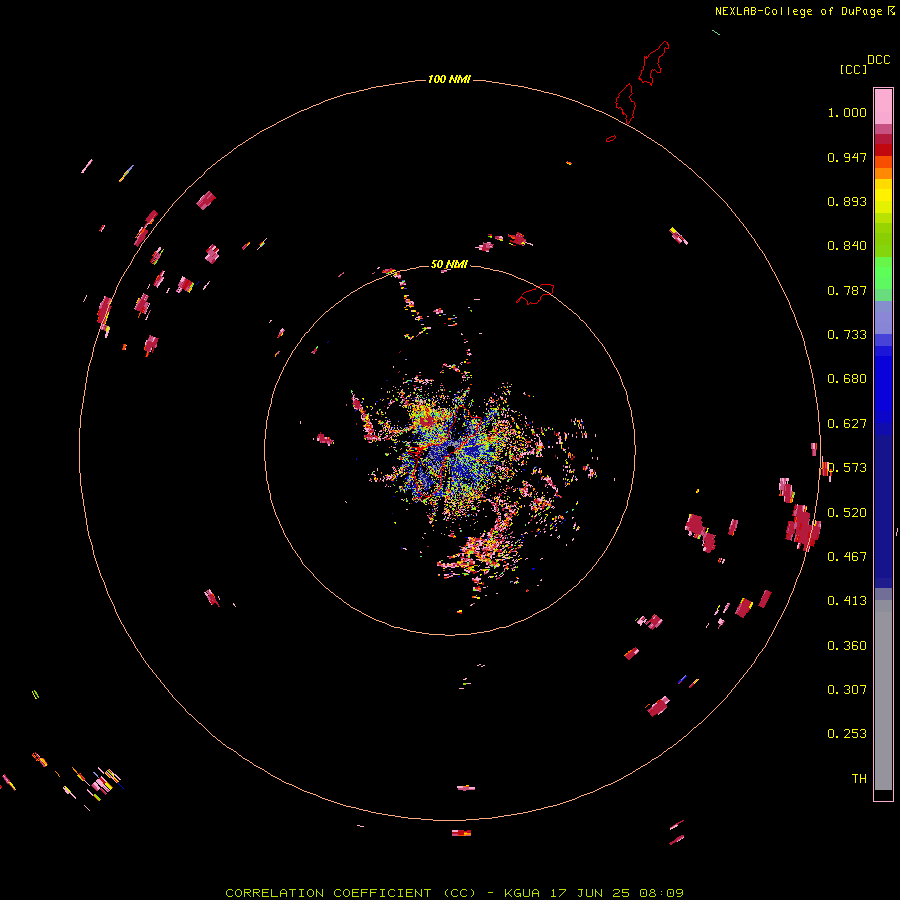The height and width of the screenshot is (900, 900).
Task: Select the 1.000 scale value
Action: pos(847,112)
